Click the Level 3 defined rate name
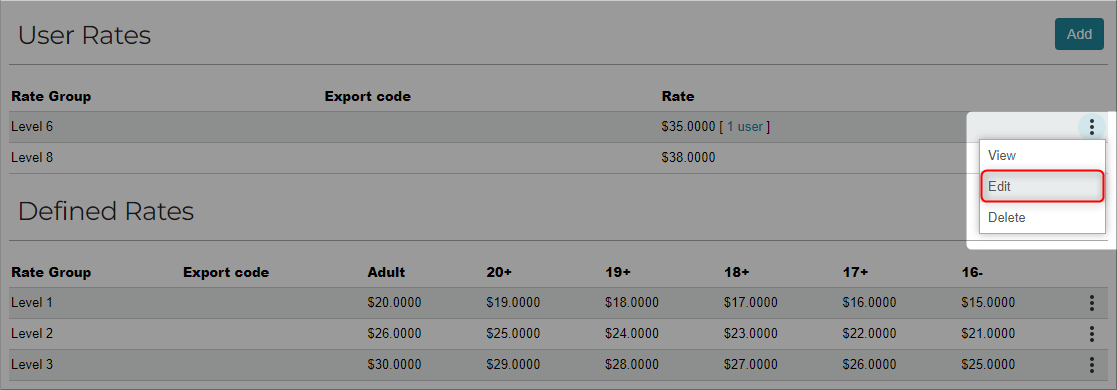 [x=32, y=365]
